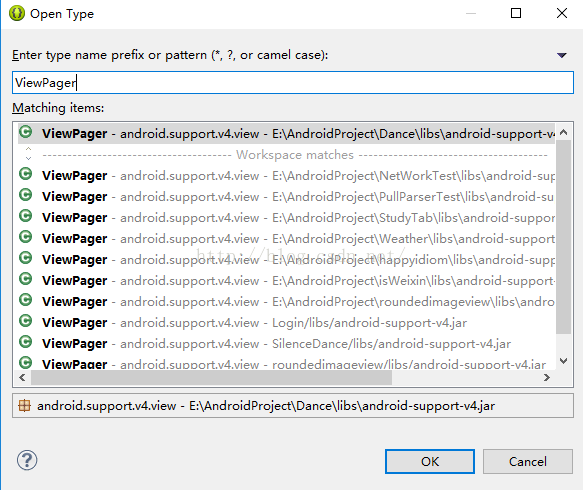Select the ViewPager entry for happyidiom
This screenshot has height=490, width=583.
click(286, 259)
